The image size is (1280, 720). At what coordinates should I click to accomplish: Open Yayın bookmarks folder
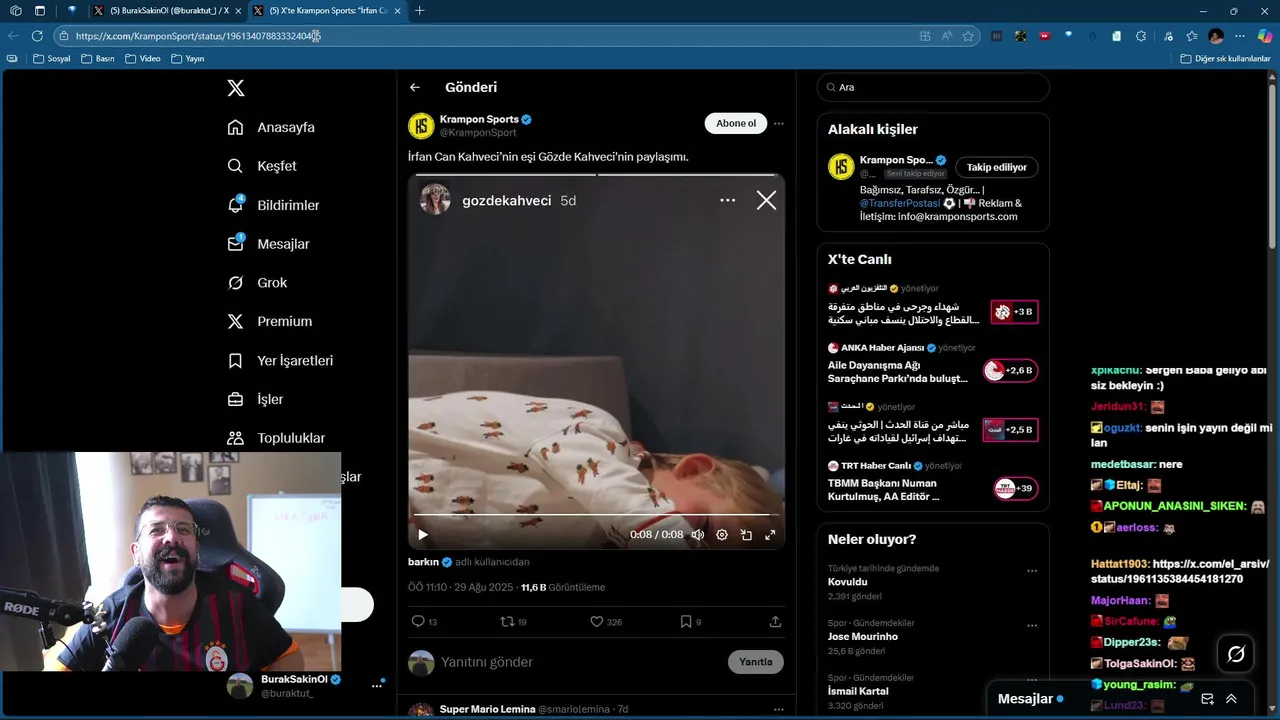[187, 59]
